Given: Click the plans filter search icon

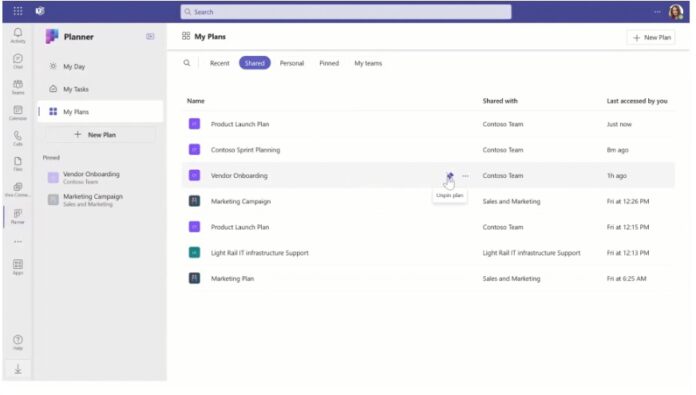Looking at the screenshot, I should coord(187,63).
